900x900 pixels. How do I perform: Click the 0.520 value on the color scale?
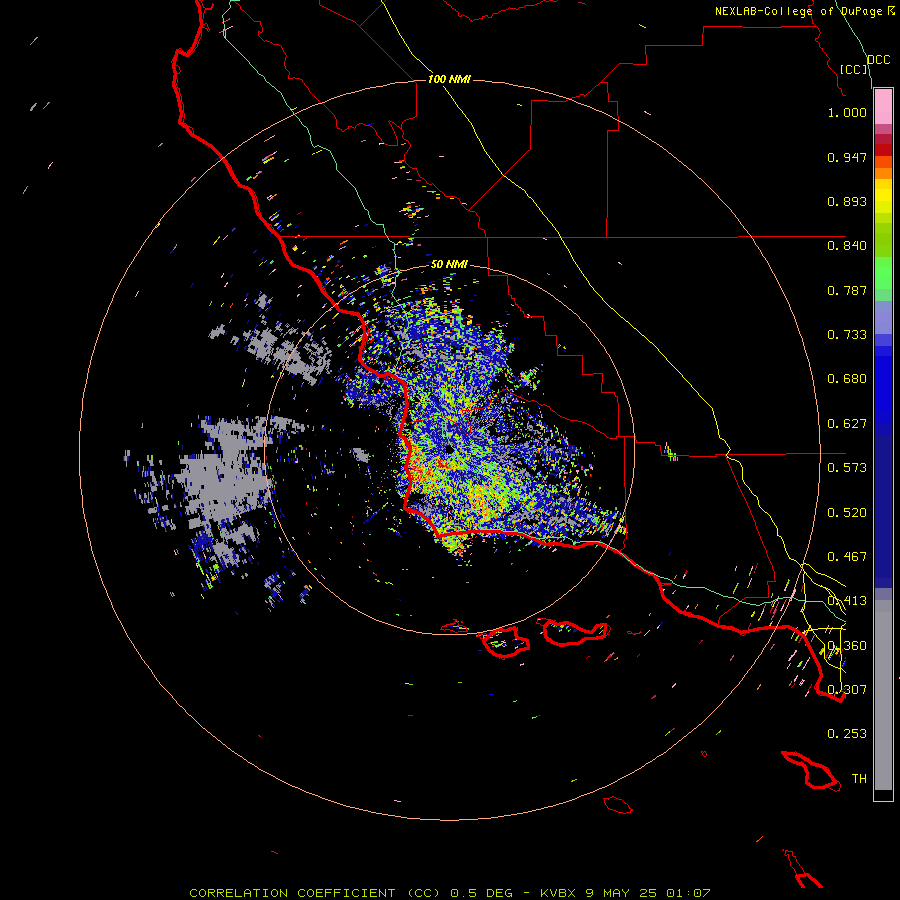tap(847, 513)
